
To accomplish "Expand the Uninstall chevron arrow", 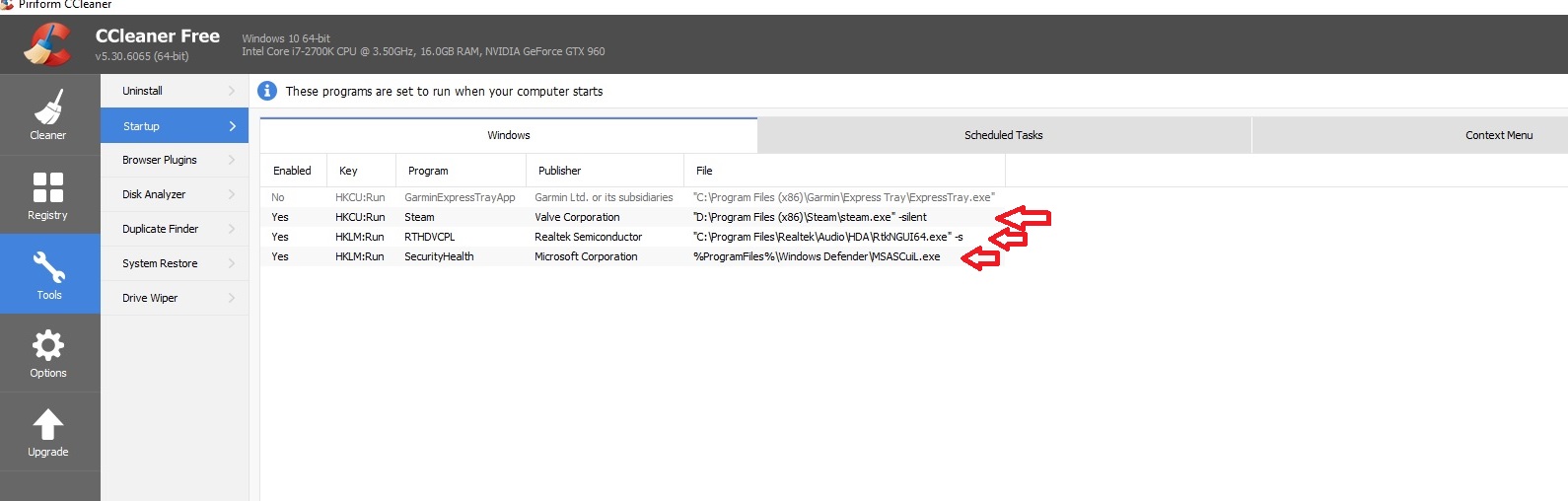I will point(232,91).
